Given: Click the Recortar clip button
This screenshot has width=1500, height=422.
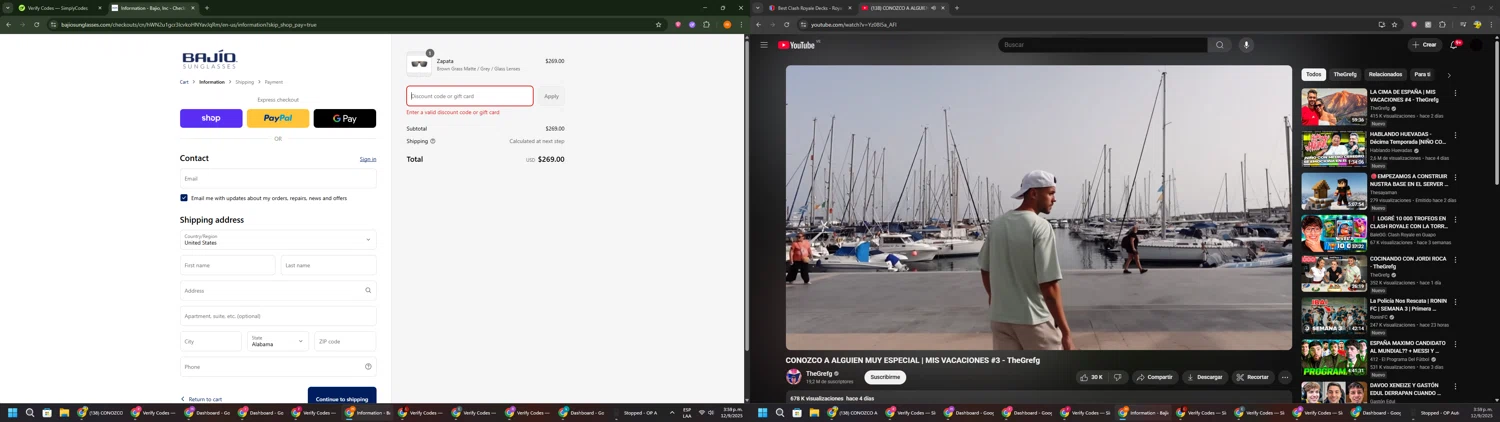Looking at the screenshot, I should pyautogui.click(x=1252, y=377).
